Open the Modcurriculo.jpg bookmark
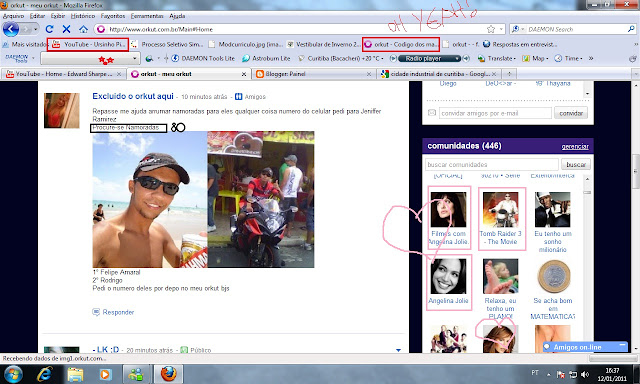The width and height of the screenshot is (640, 384). (246, 44)
